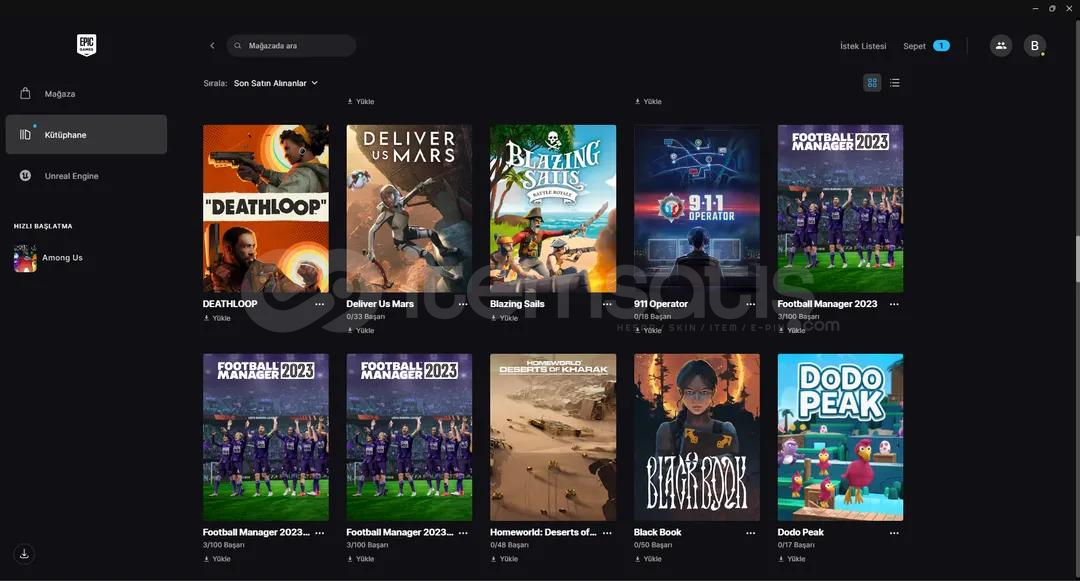Viewport: 1080px width, 581px height.
Task: Click the '0/17 Başarı' achievements text
Action: coord(796,545)
